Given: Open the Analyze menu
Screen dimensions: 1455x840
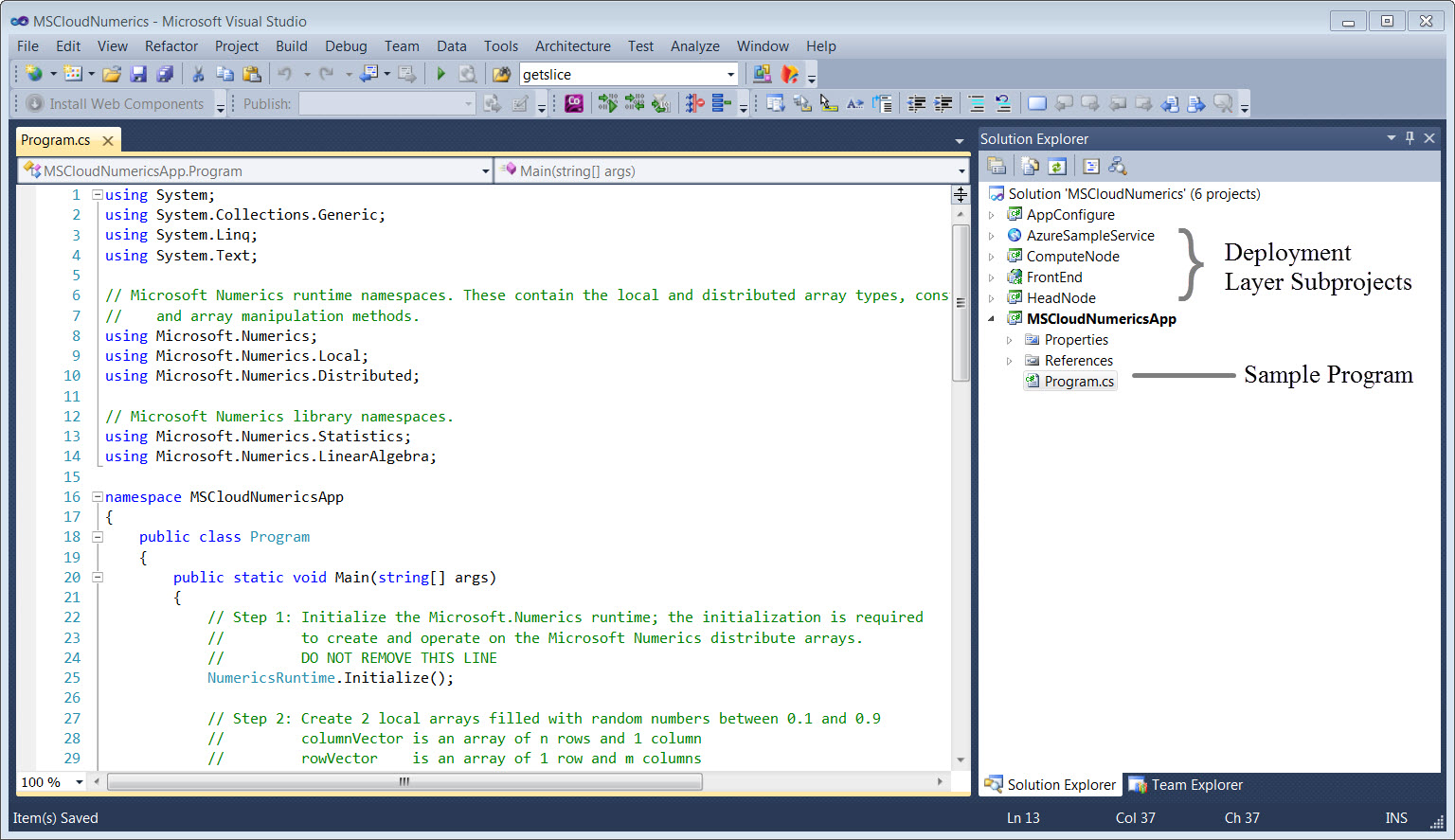Looking at the screenshot, I should coord(695,46).
